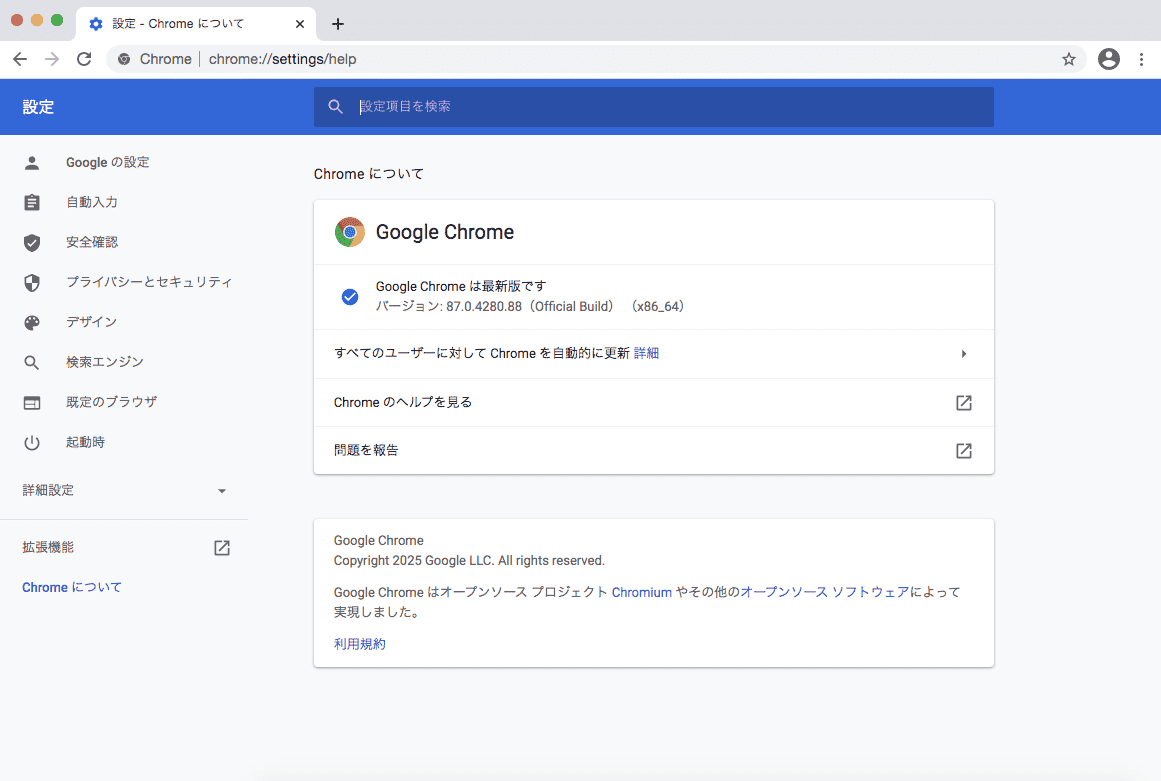
Task: Open the Chromium project link
Action: tap(642, 592)
